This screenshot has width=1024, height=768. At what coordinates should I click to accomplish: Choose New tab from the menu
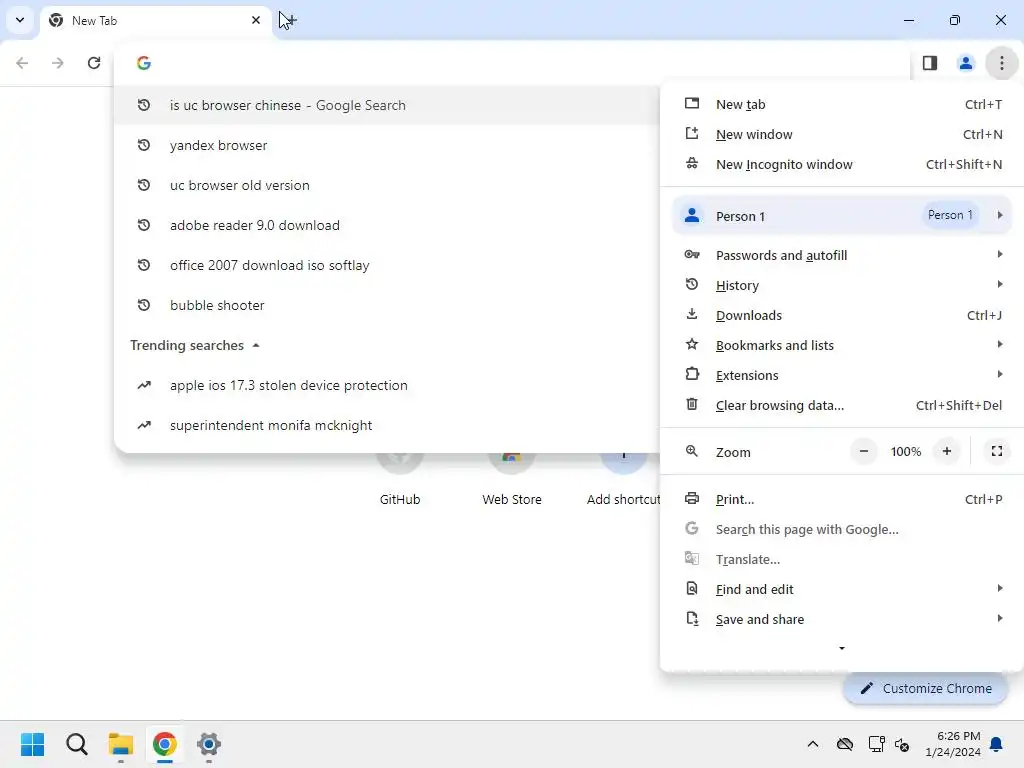842,104
